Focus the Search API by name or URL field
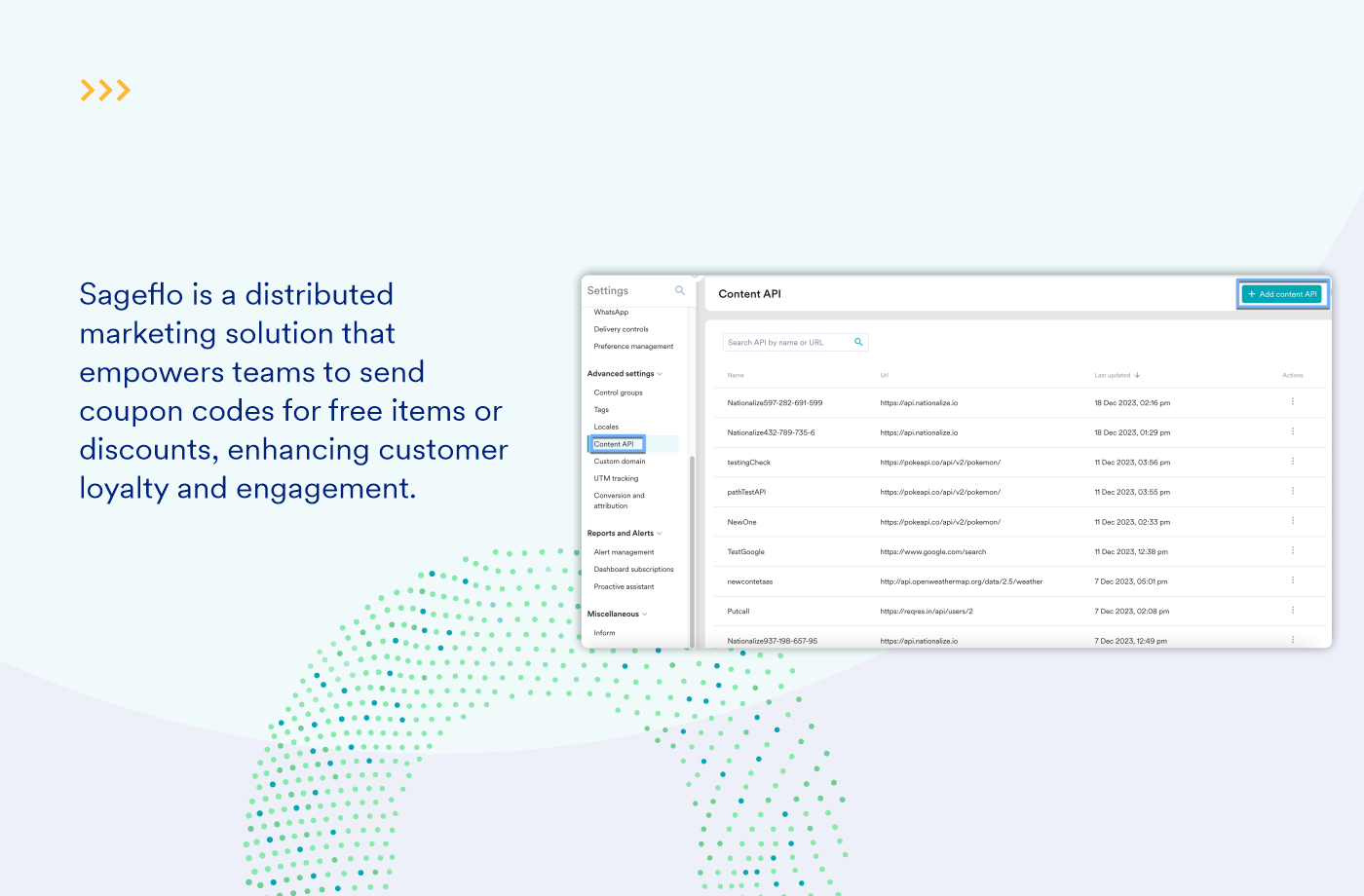The height and width of the screenshot is (896, 1364). click(795, 342)
